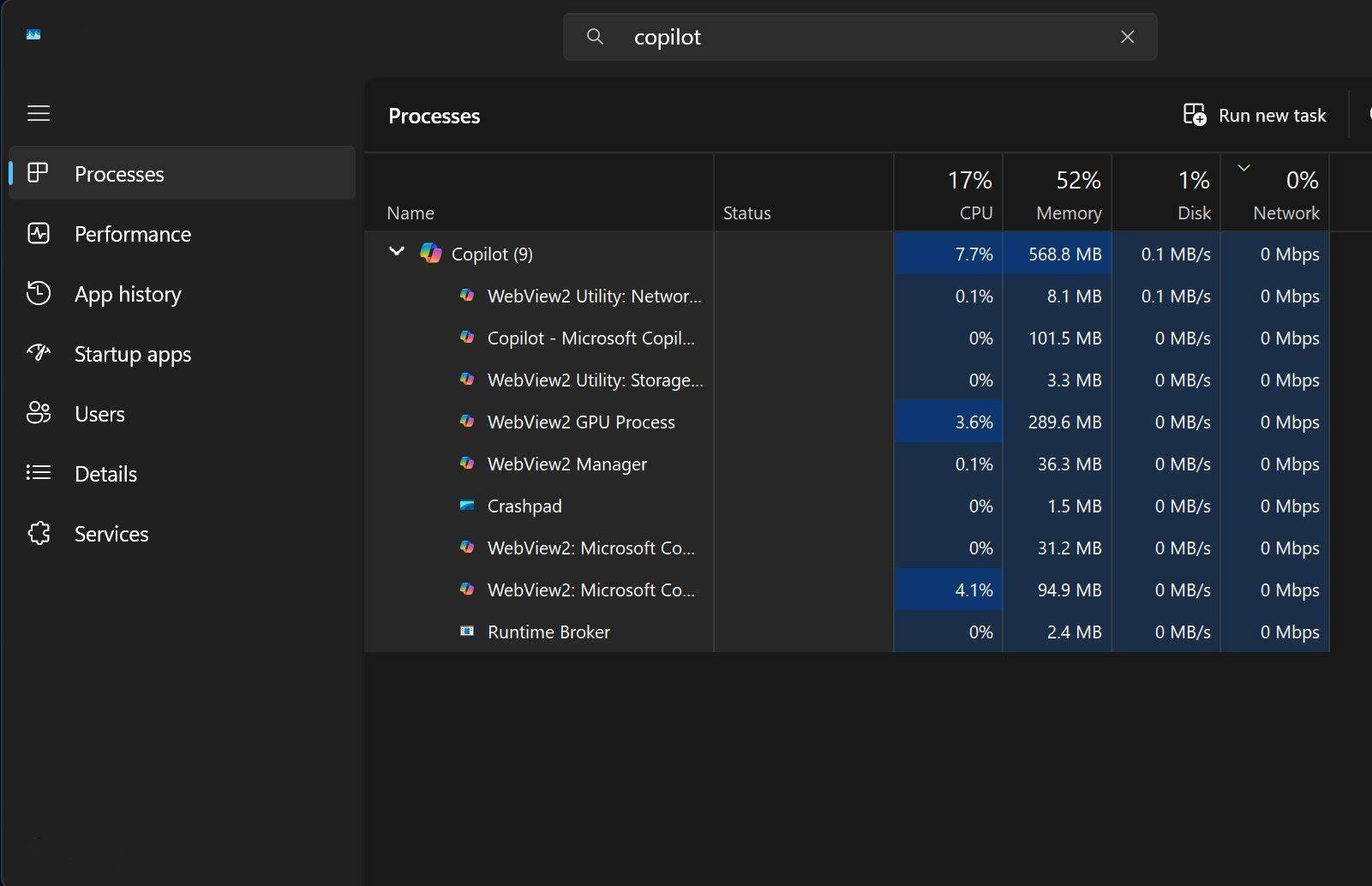Click the 3.6% CPU value
This screenshot has width=1372, height=886.
(974, 422)
